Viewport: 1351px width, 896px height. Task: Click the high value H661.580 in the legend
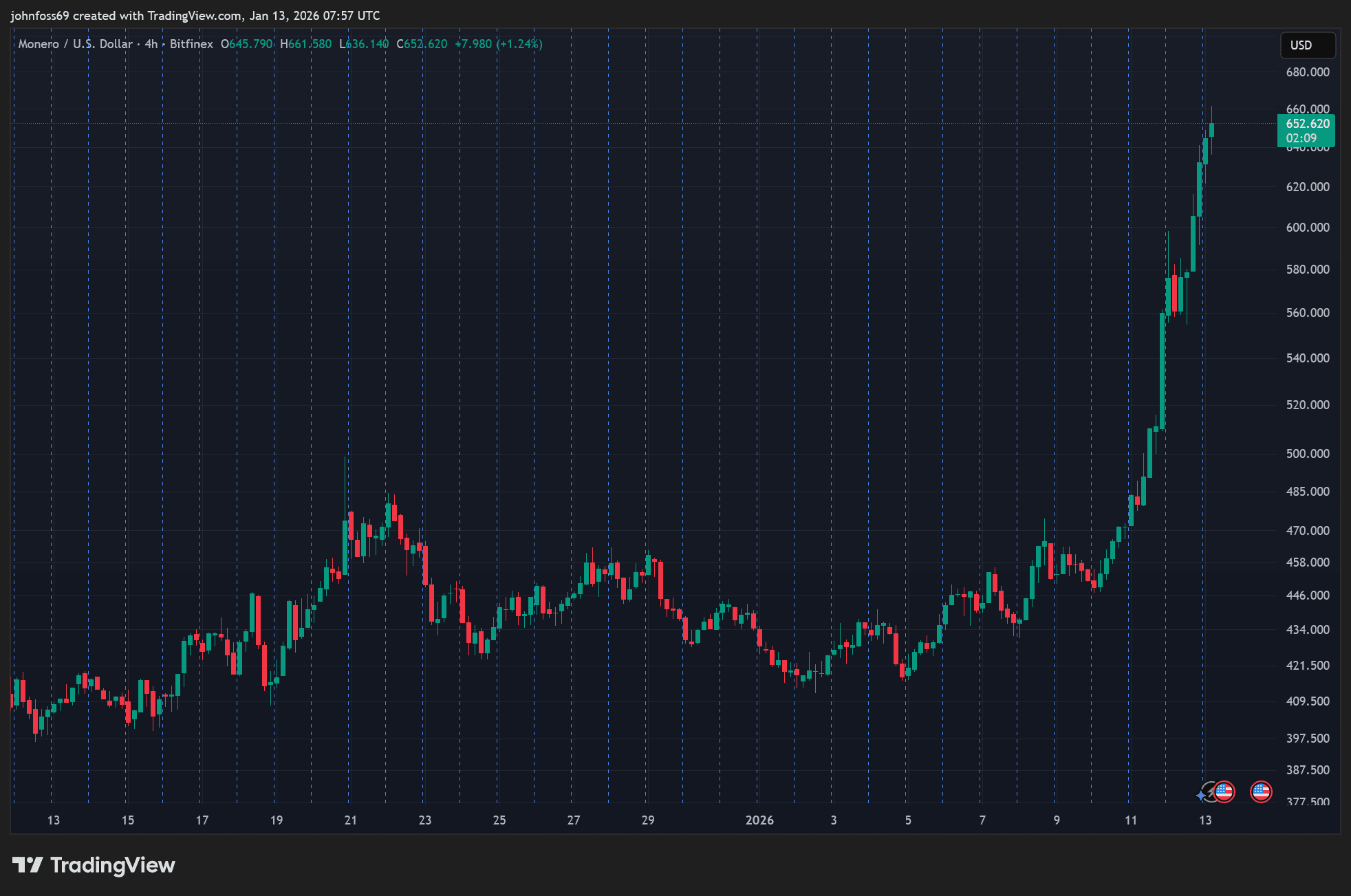click(x=305, y=44)
